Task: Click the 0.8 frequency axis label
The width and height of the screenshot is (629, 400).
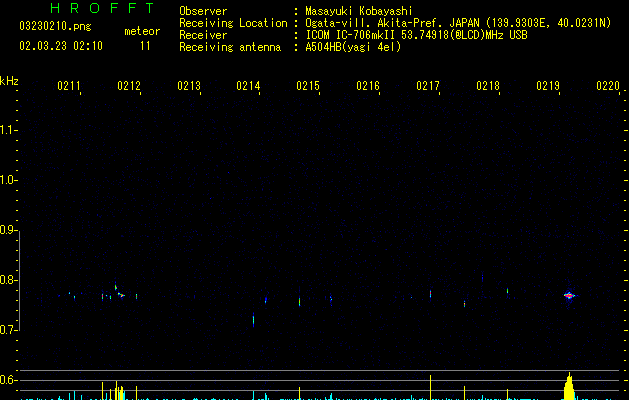Action: (8, 280)
